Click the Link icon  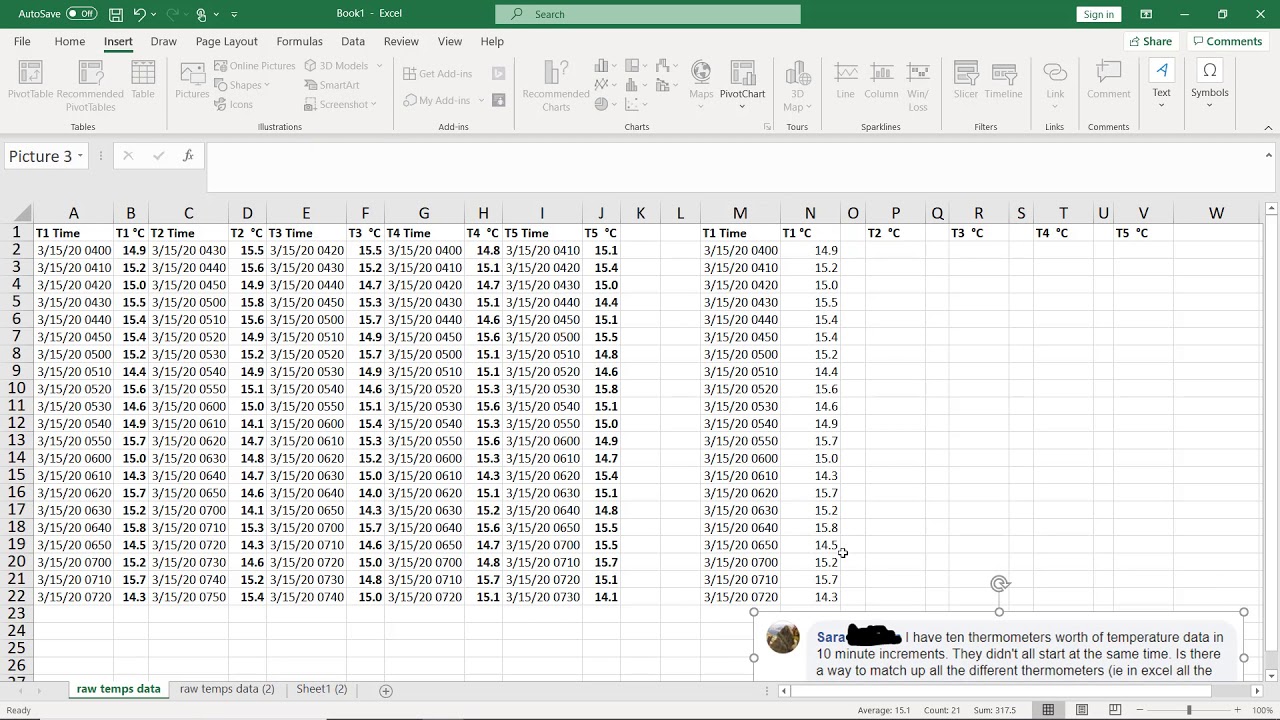tap(1055, 82)
